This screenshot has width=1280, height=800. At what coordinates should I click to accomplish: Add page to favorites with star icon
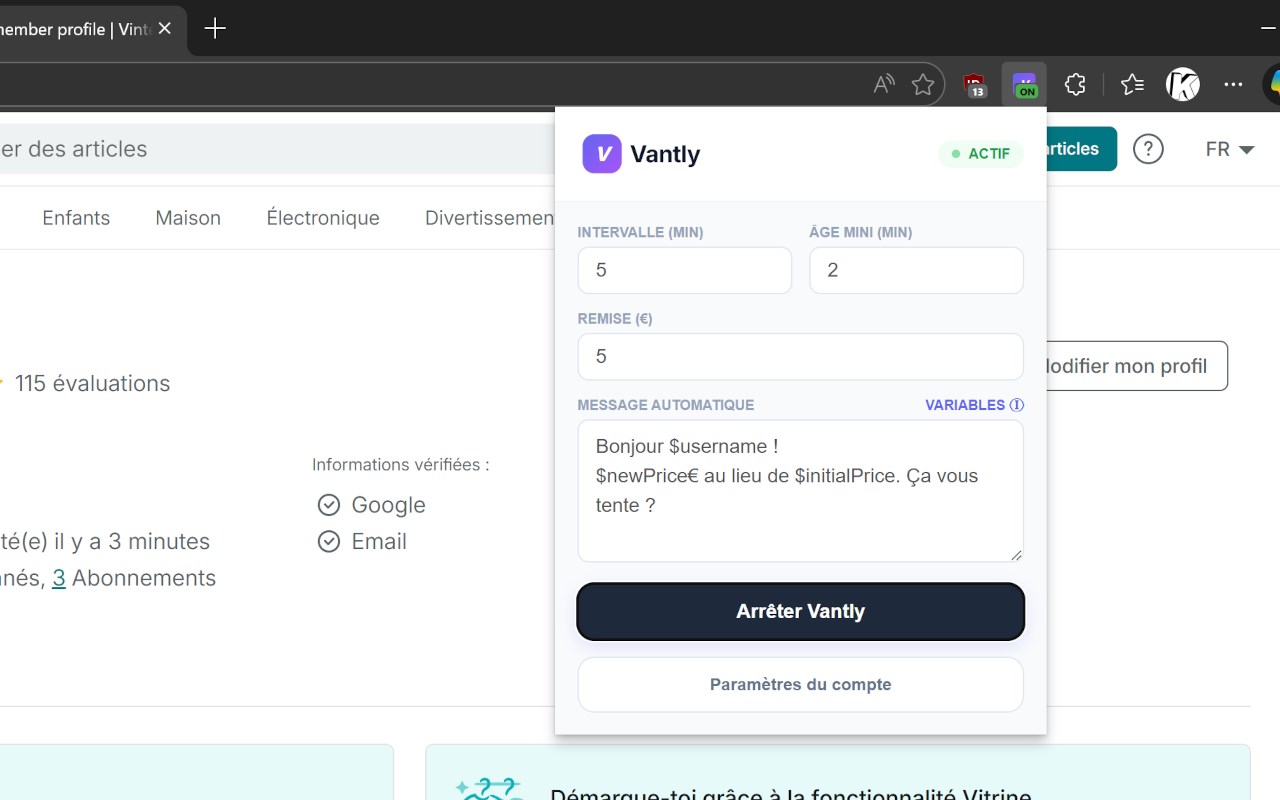[923, 85]
